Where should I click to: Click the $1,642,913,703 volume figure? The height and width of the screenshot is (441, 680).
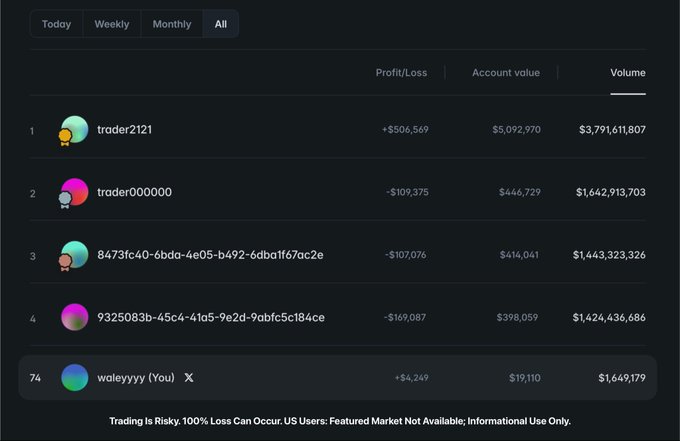click(x=611, y=192)
